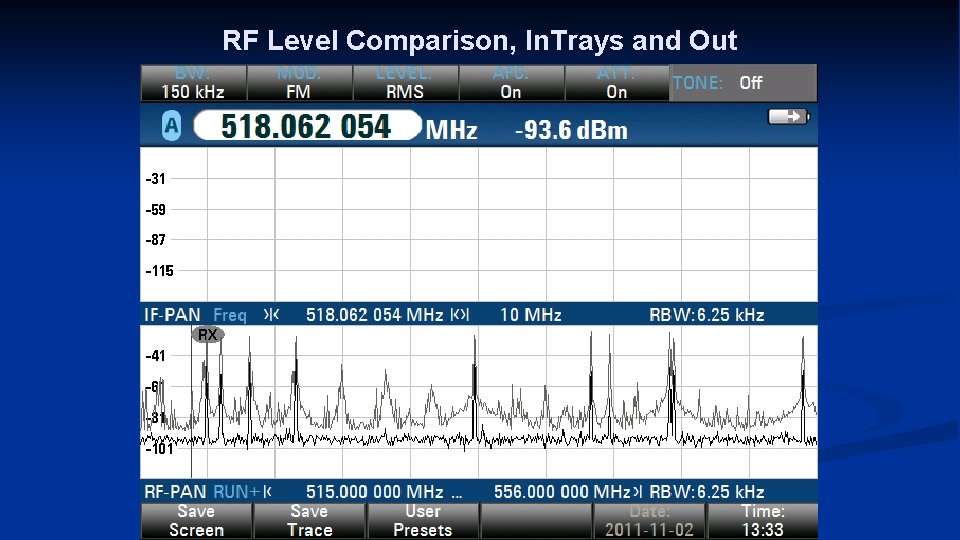Viewport: 960px width, 540px height.
Task: Select the MOD FM demodulation button
Action: click(x=299, y=83)
